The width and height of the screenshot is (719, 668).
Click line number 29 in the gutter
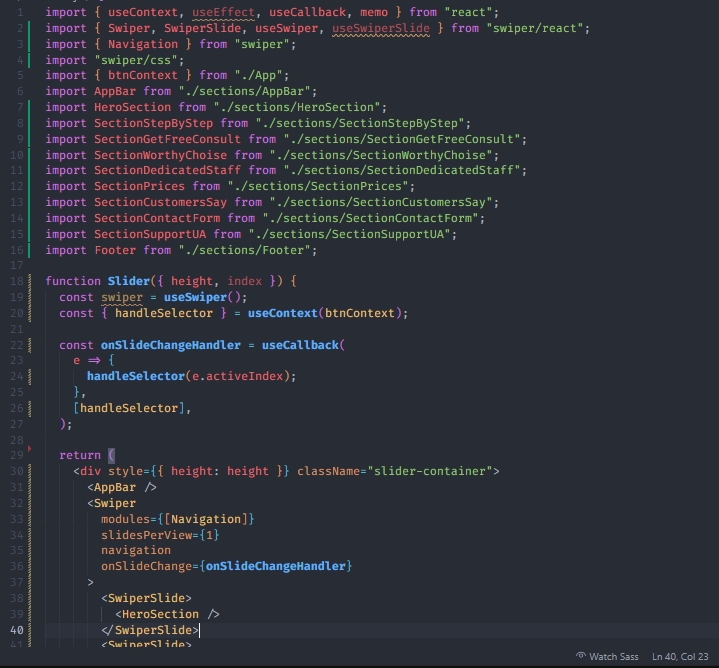pos(17,455)
